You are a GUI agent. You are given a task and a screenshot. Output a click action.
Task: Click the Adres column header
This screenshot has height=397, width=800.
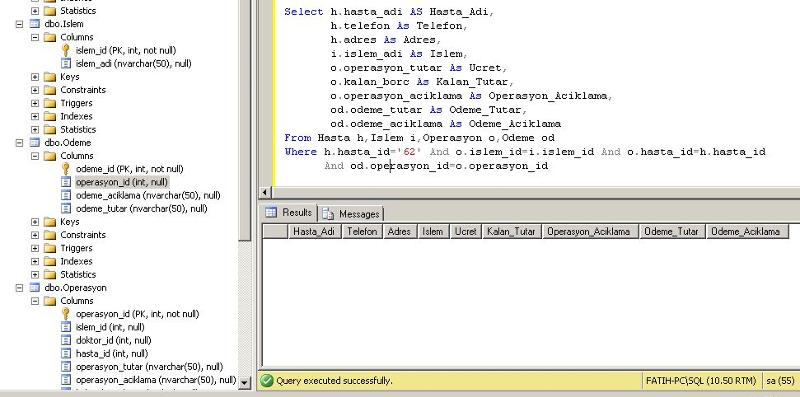(399, 231)
